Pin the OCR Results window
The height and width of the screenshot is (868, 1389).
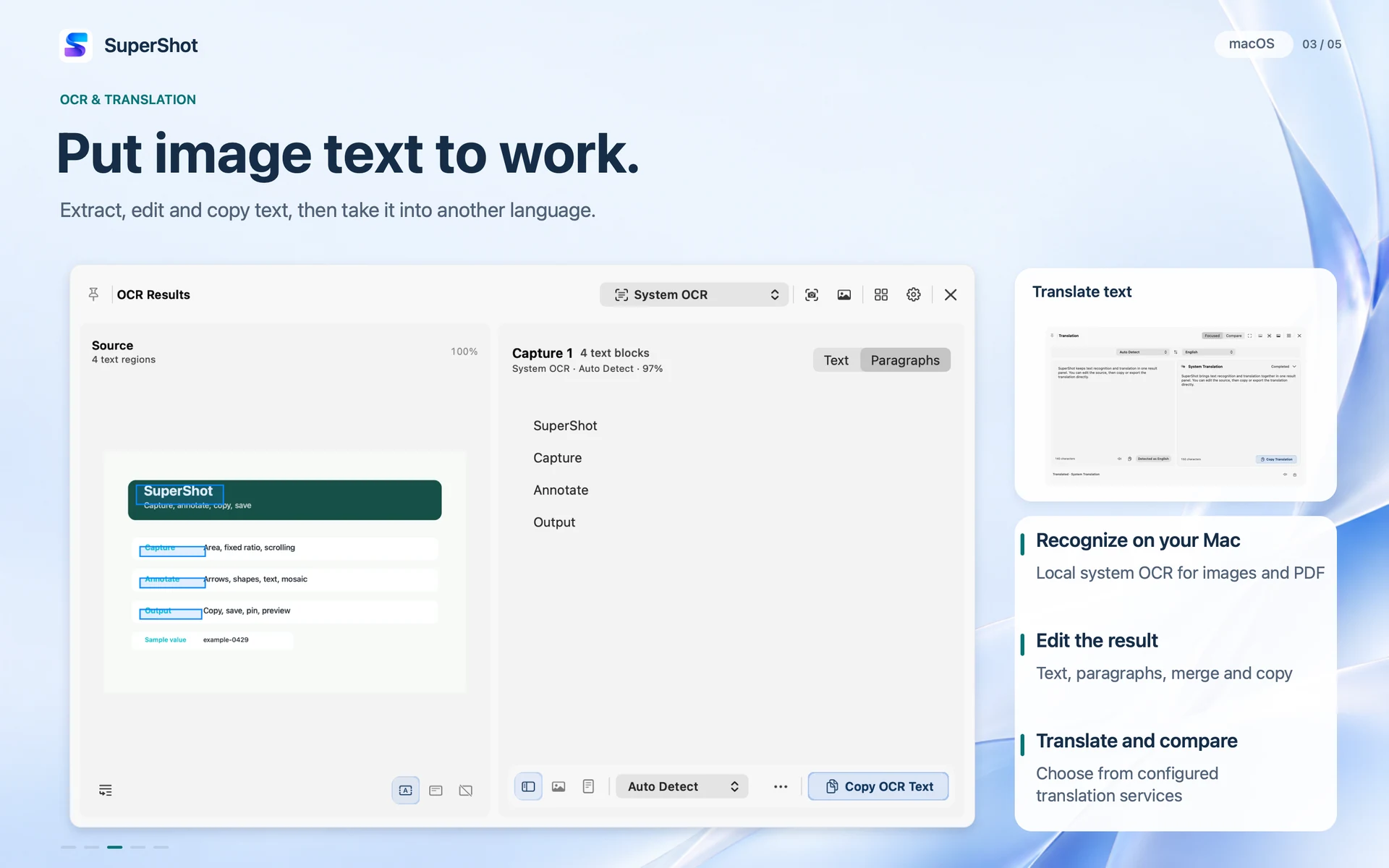(93, 294)
